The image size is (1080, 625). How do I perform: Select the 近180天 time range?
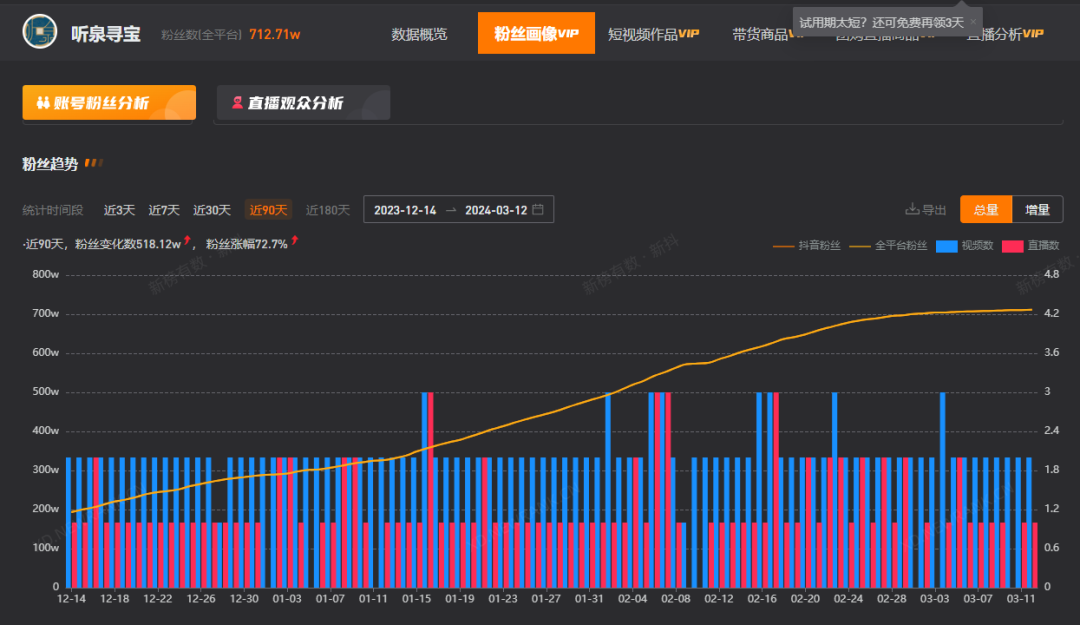327,210
